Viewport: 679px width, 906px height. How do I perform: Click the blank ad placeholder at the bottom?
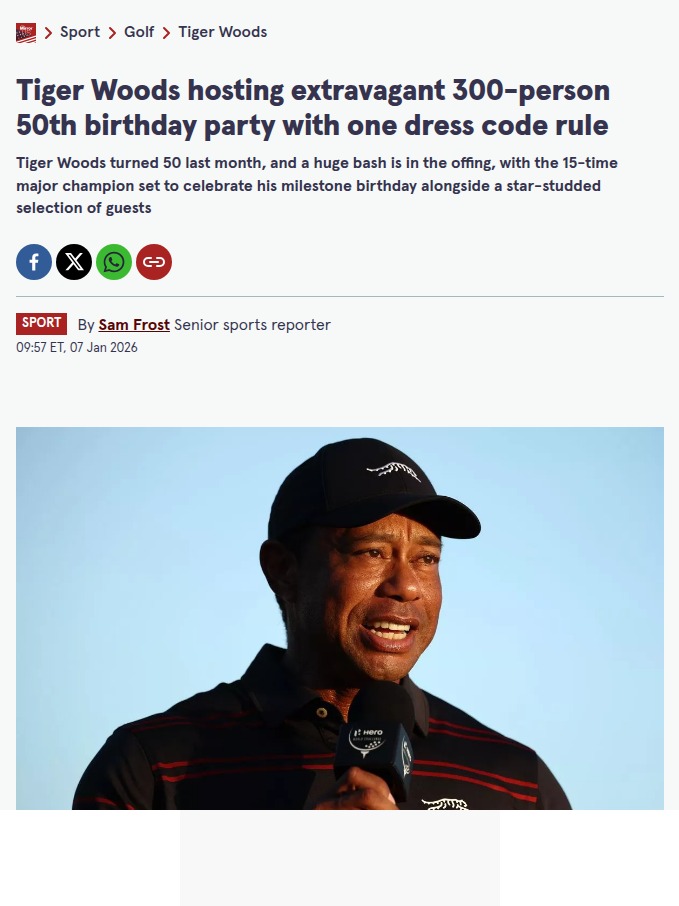tap(340, 858)
